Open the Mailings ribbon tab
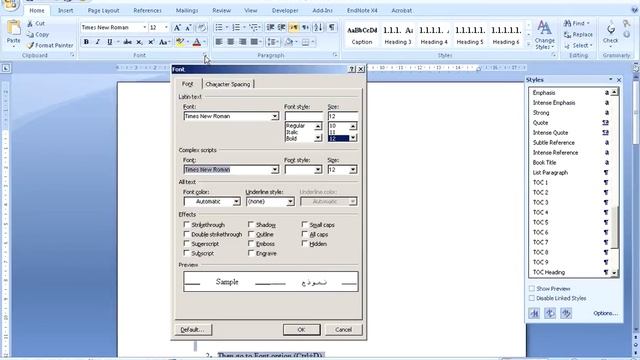The image size is (640, 360). (x=187, y=11)
